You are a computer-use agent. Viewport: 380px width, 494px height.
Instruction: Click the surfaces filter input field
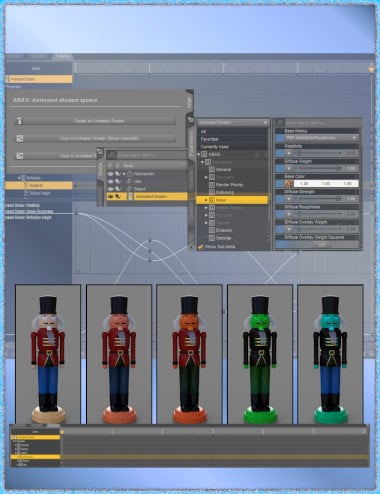click(x=322, y=123)
